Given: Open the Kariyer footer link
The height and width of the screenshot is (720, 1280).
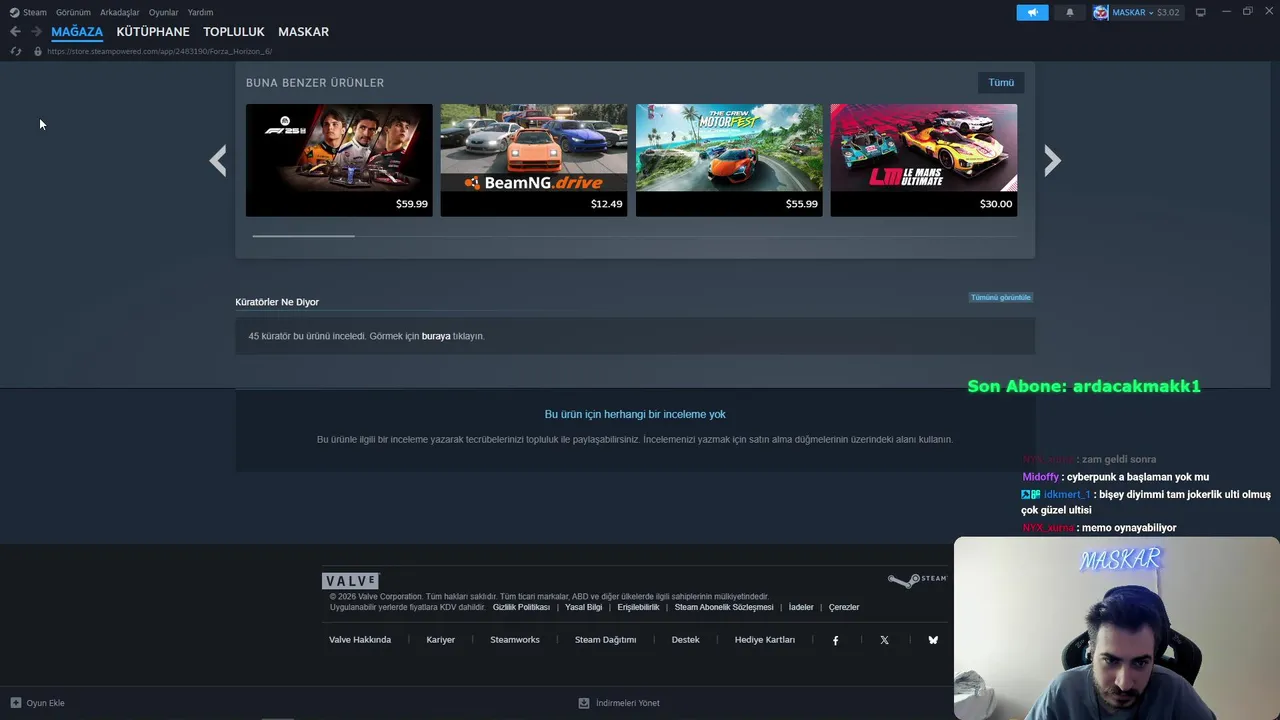Looking at the screenshot, I should pos(441,640).
